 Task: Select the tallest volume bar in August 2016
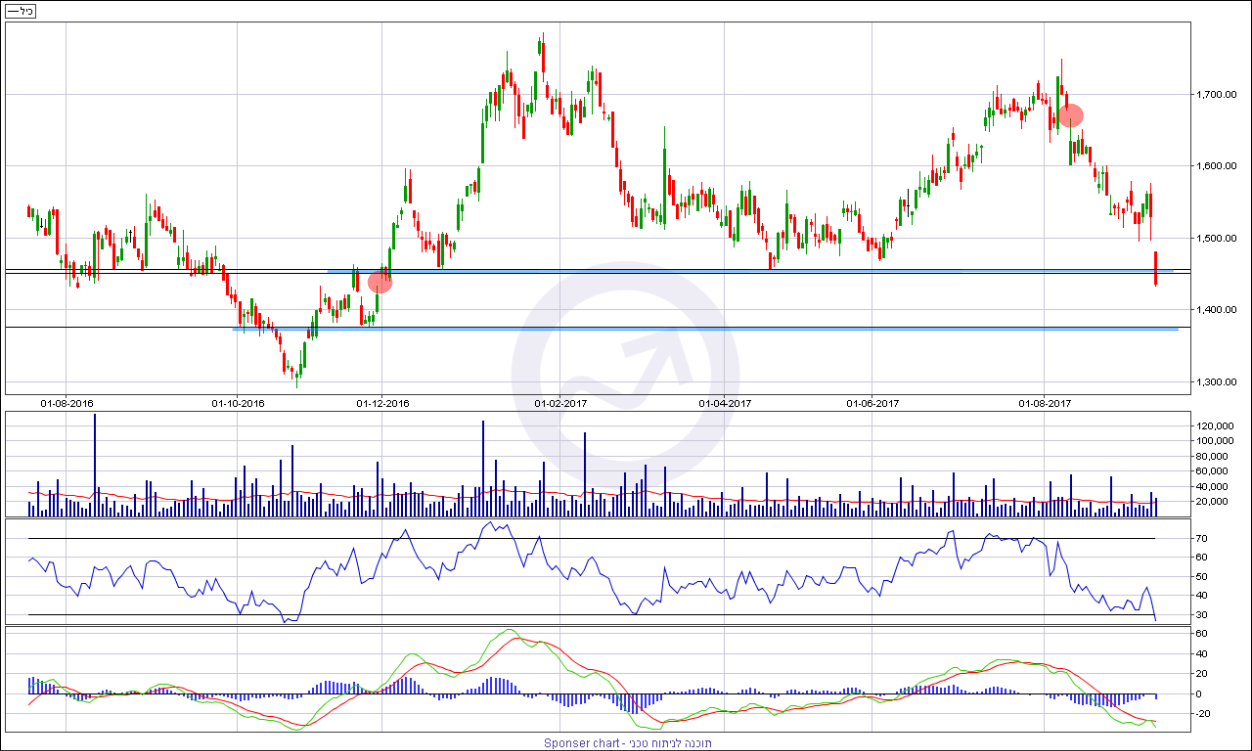pyautogui.click(x=95, y=465)
